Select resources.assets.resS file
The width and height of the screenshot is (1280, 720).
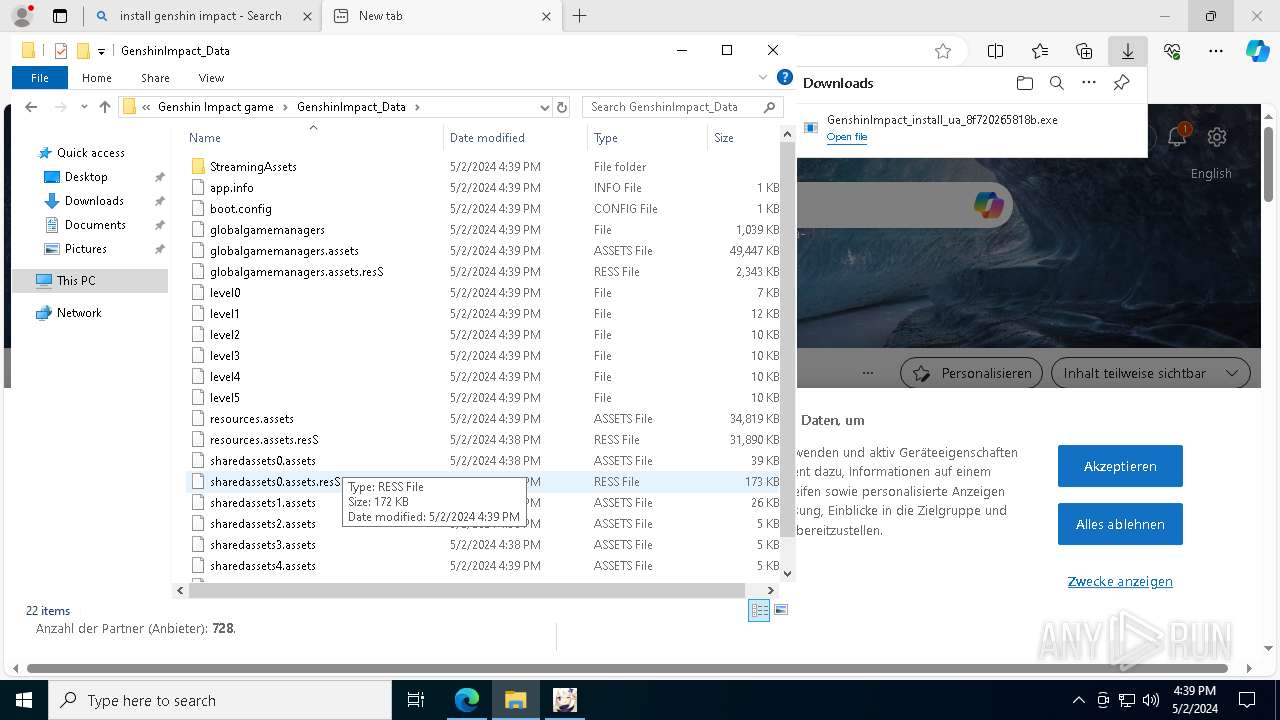click(264, 440)
